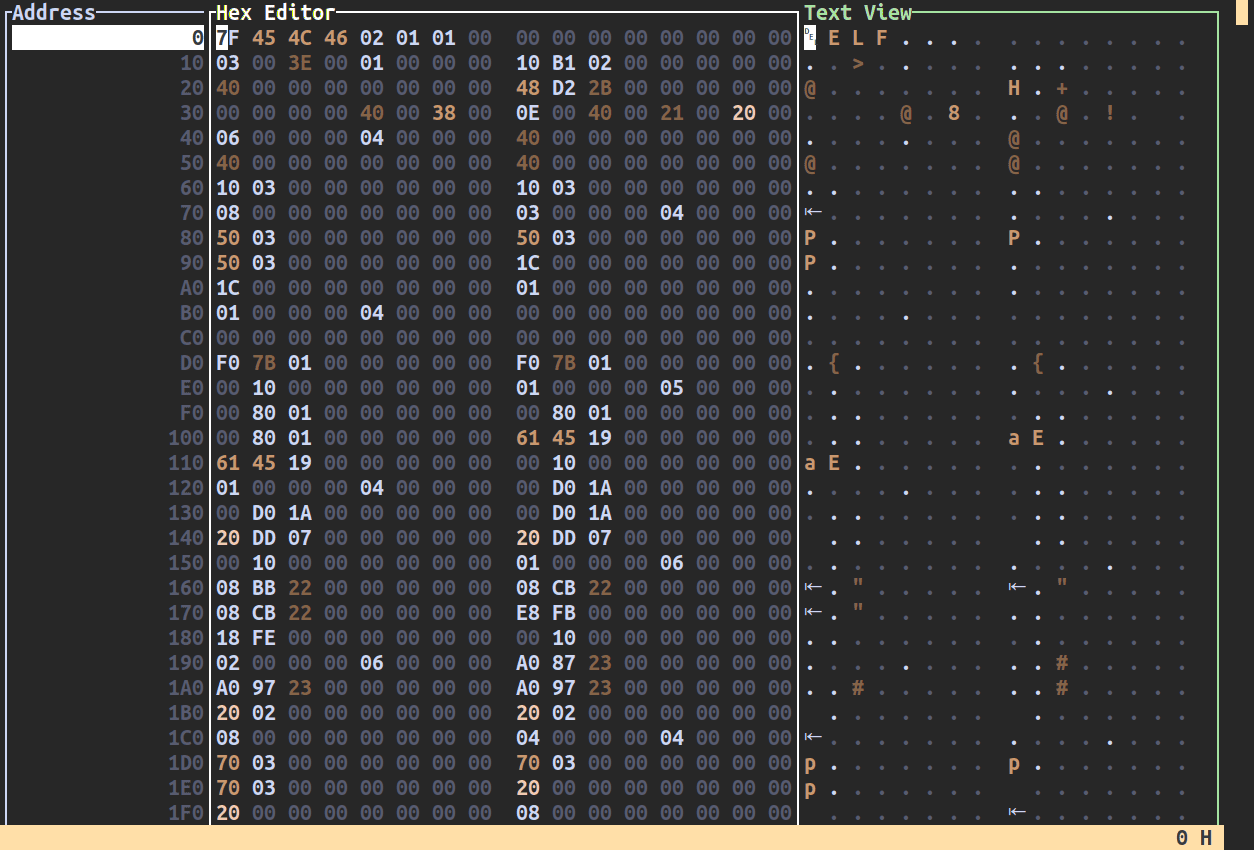Select the 48 byte in row 20
The height and width of the screenshot is (850, 1254).
pos(528,88)
